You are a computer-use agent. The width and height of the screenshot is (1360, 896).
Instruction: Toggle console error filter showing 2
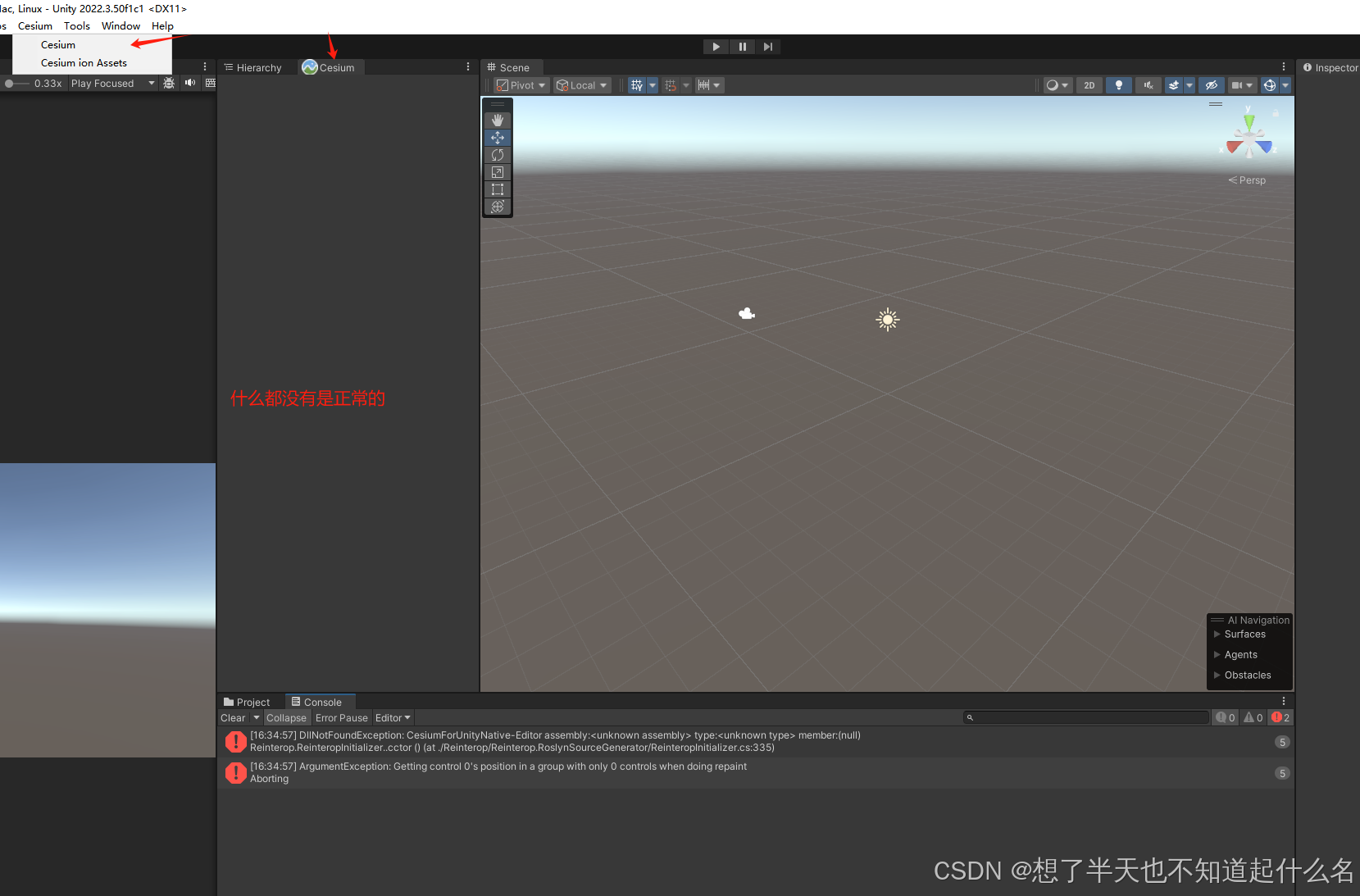[1280, 717]
